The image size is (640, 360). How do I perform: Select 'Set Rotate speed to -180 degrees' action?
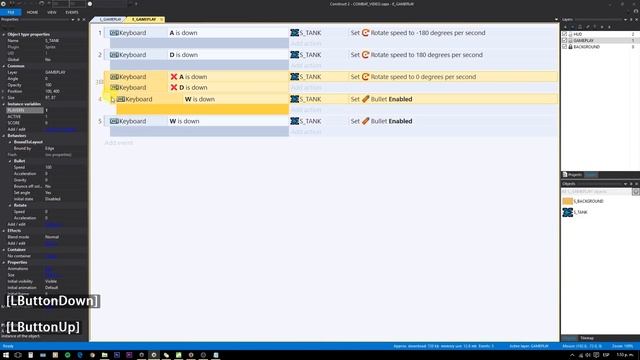coord(418,33)
